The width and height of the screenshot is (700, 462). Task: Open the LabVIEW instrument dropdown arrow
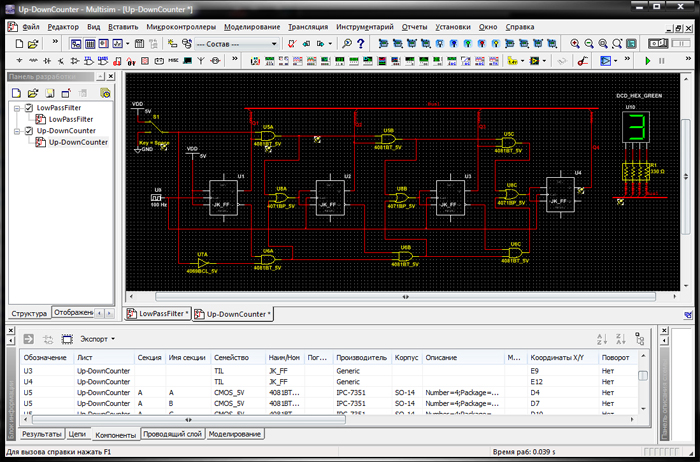coord(544,61)
